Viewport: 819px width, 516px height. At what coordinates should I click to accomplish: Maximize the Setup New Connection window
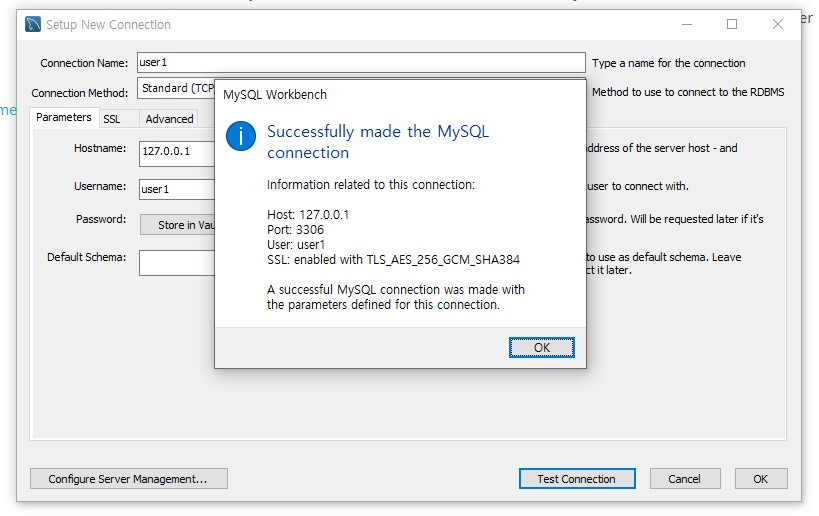732,24
